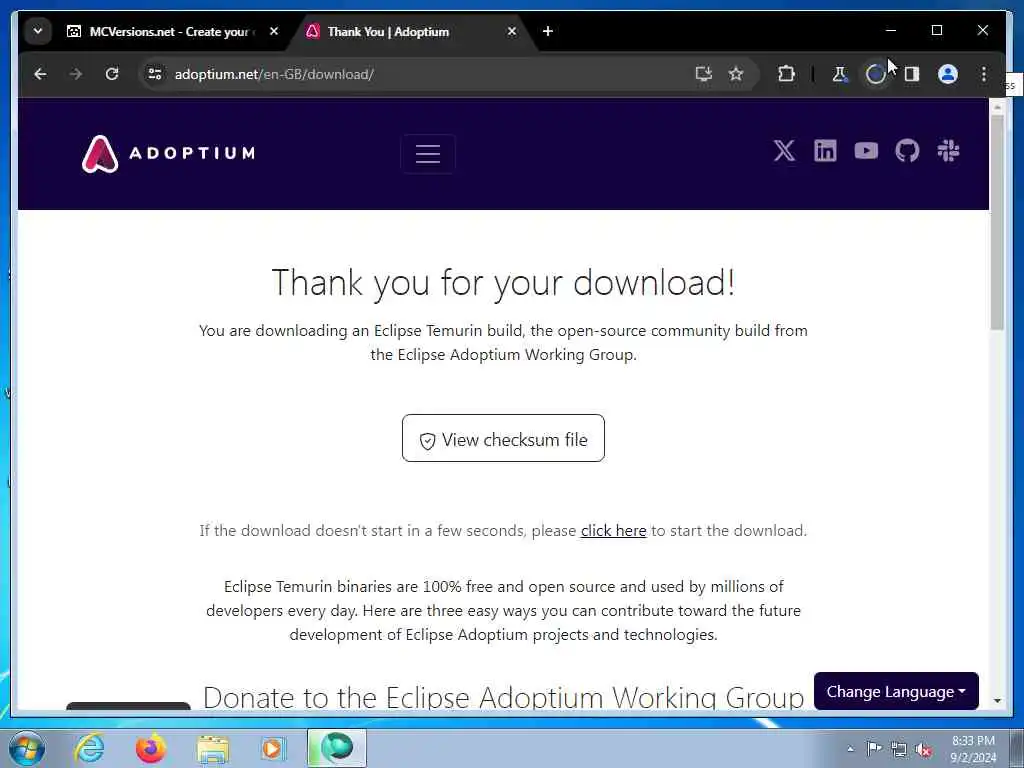Image resolution: width=1024 pixels, height=768 pixels.
Task: Expand the tab search dropdown
Action: pyautogui.click(x=38, y=31)
